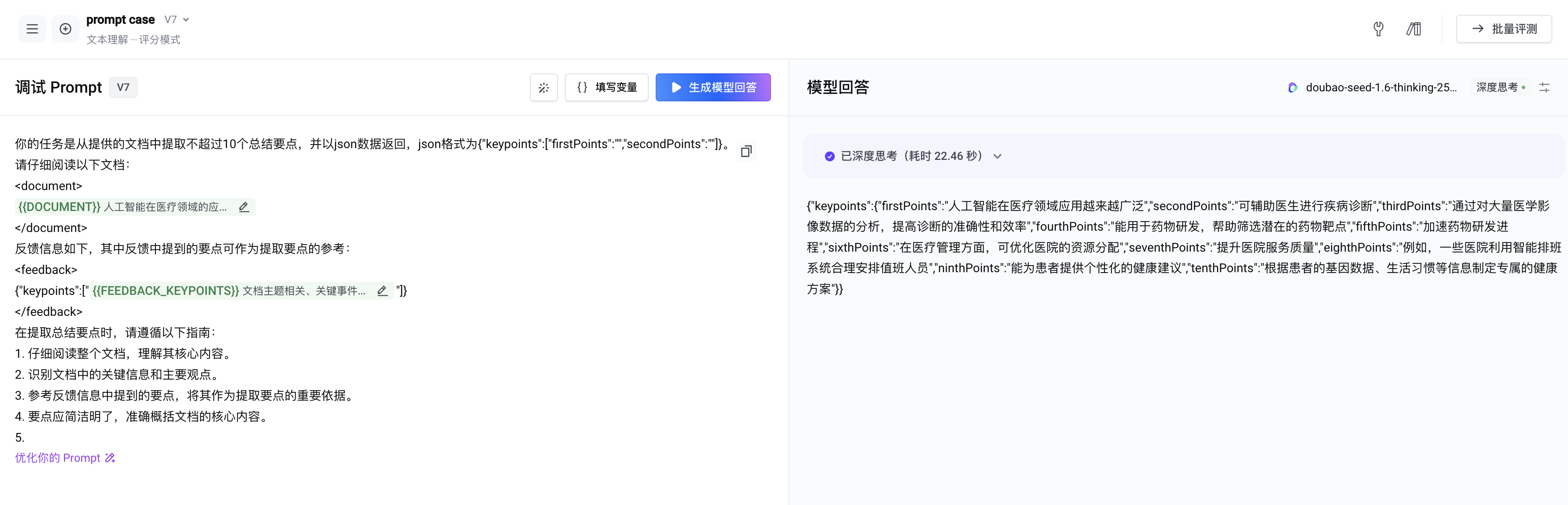
Task: Open the hamburger sidebar menu
Action: 32,29
